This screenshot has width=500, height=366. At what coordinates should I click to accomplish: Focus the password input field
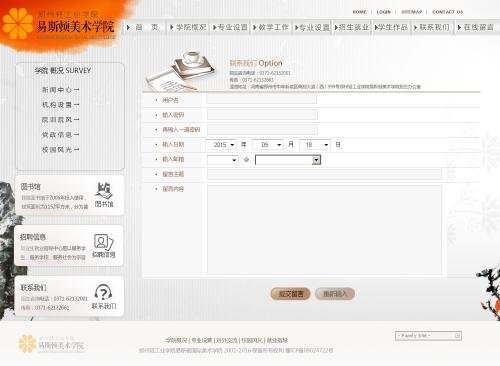262,115
